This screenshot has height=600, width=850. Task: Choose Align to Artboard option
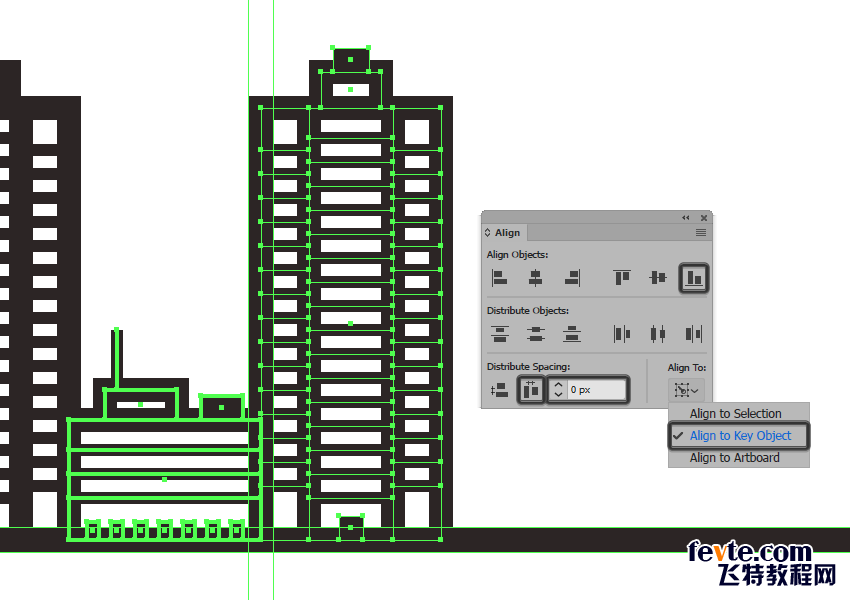coord(734,458)
